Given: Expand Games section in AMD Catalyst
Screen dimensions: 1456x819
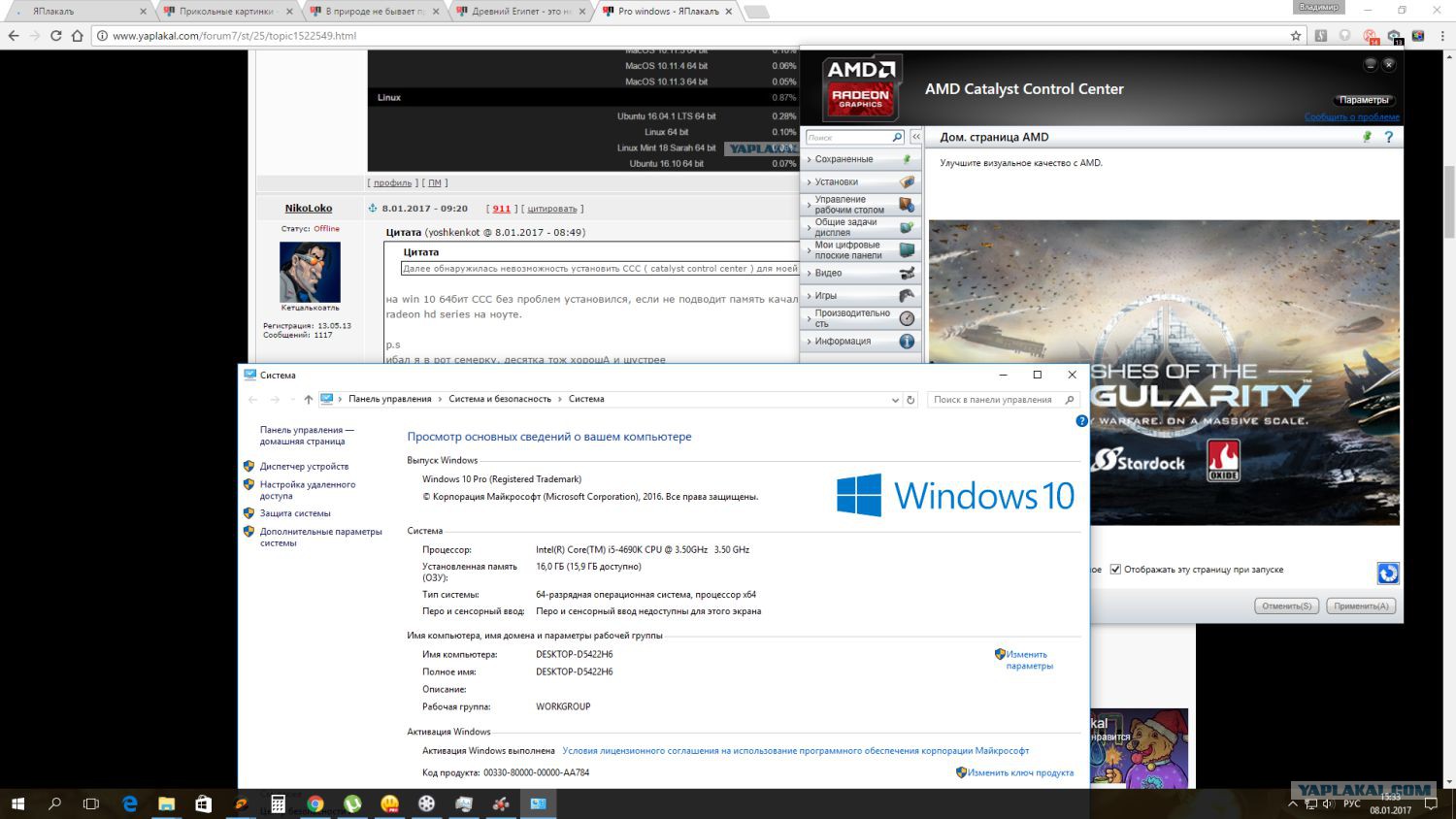Looking at the screenshot, I should pyautogui.click(x=860, y=296).
